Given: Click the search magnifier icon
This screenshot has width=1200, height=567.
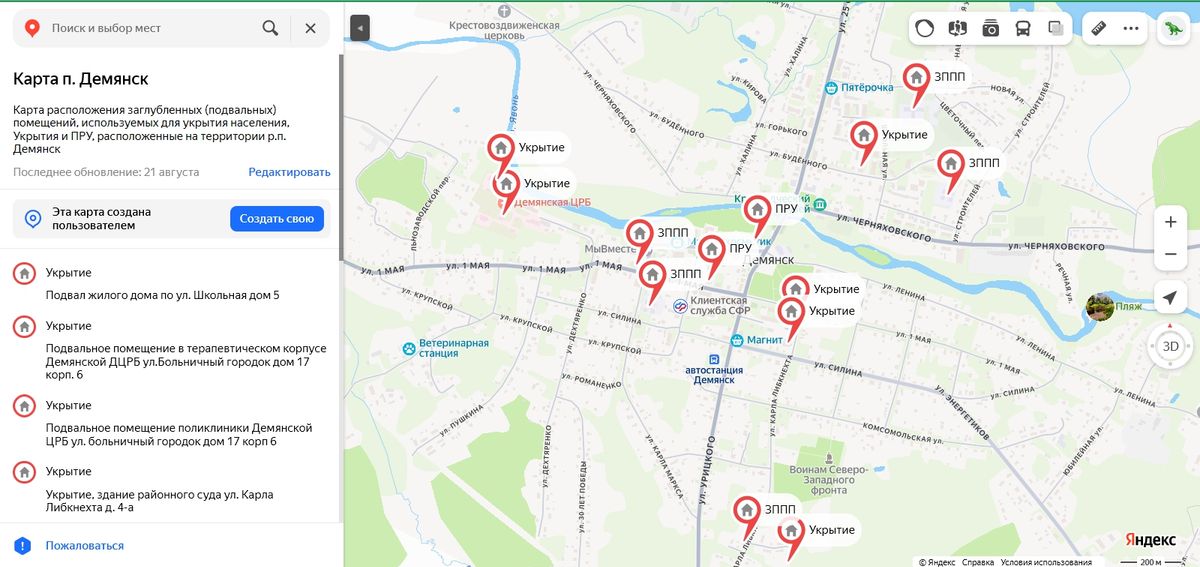Looking at the screenshot, I should point(270,28).
